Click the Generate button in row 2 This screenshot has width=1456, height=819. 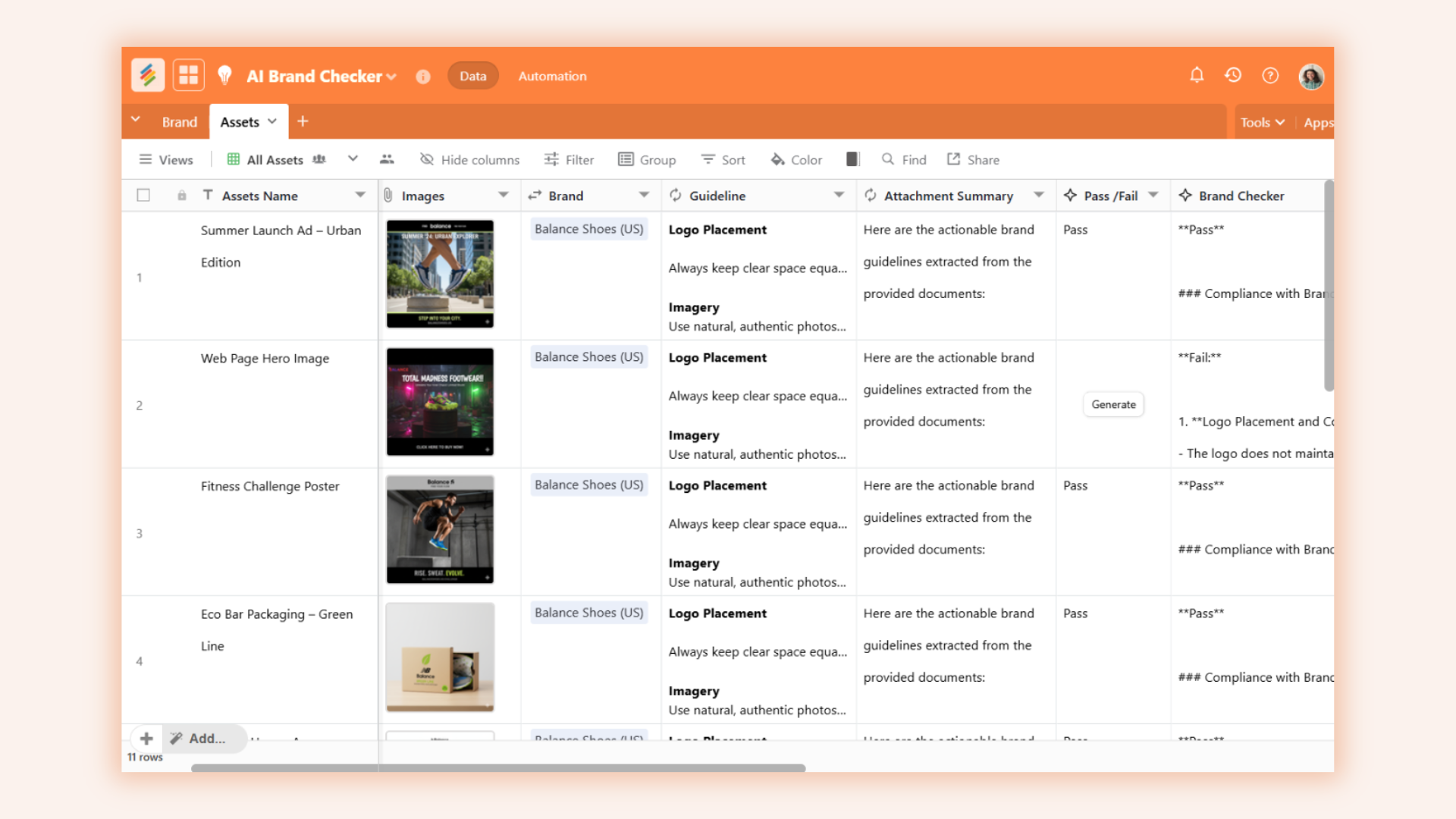point(1113,404)
